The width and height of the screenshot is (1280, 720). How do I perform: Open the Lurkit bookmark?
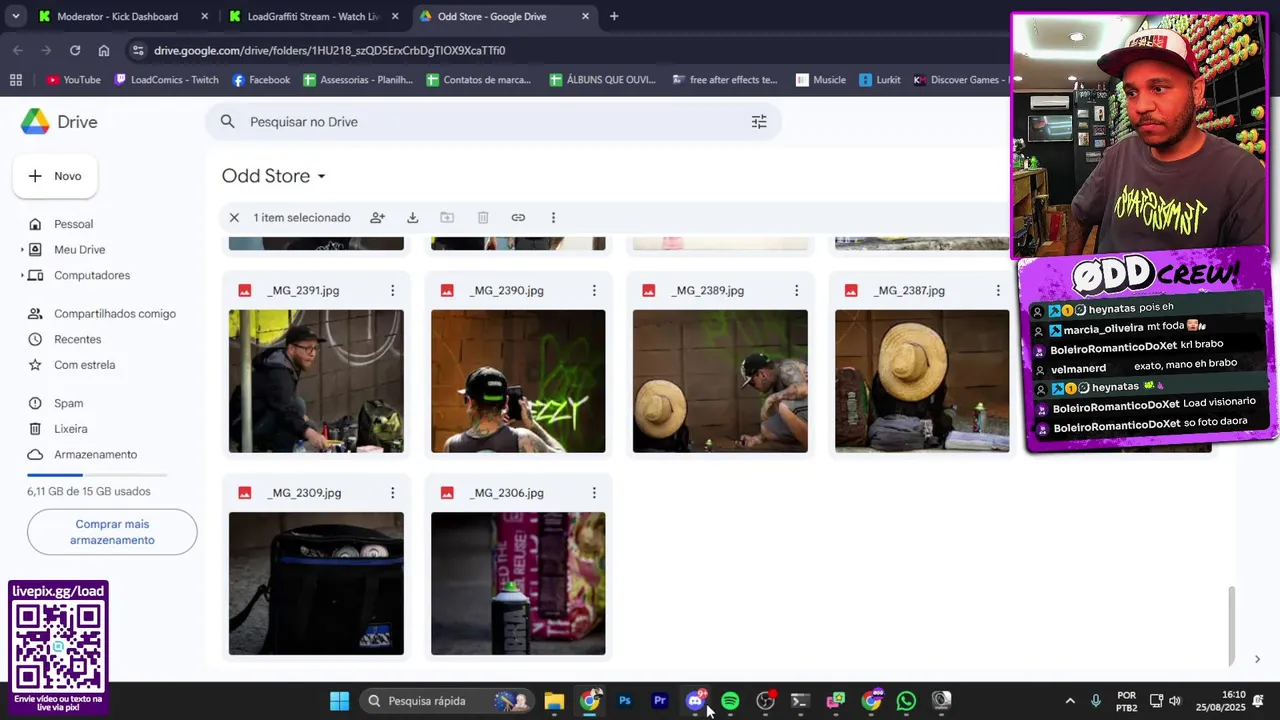880,80
